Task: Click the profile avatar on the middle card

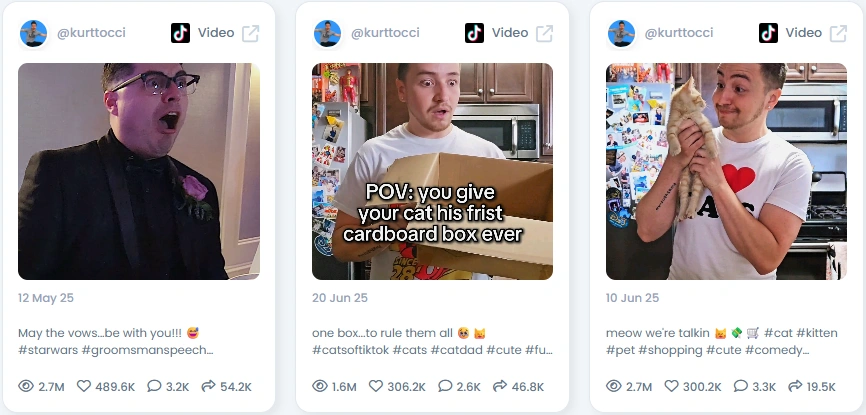Action: click(x=328, y=33)
